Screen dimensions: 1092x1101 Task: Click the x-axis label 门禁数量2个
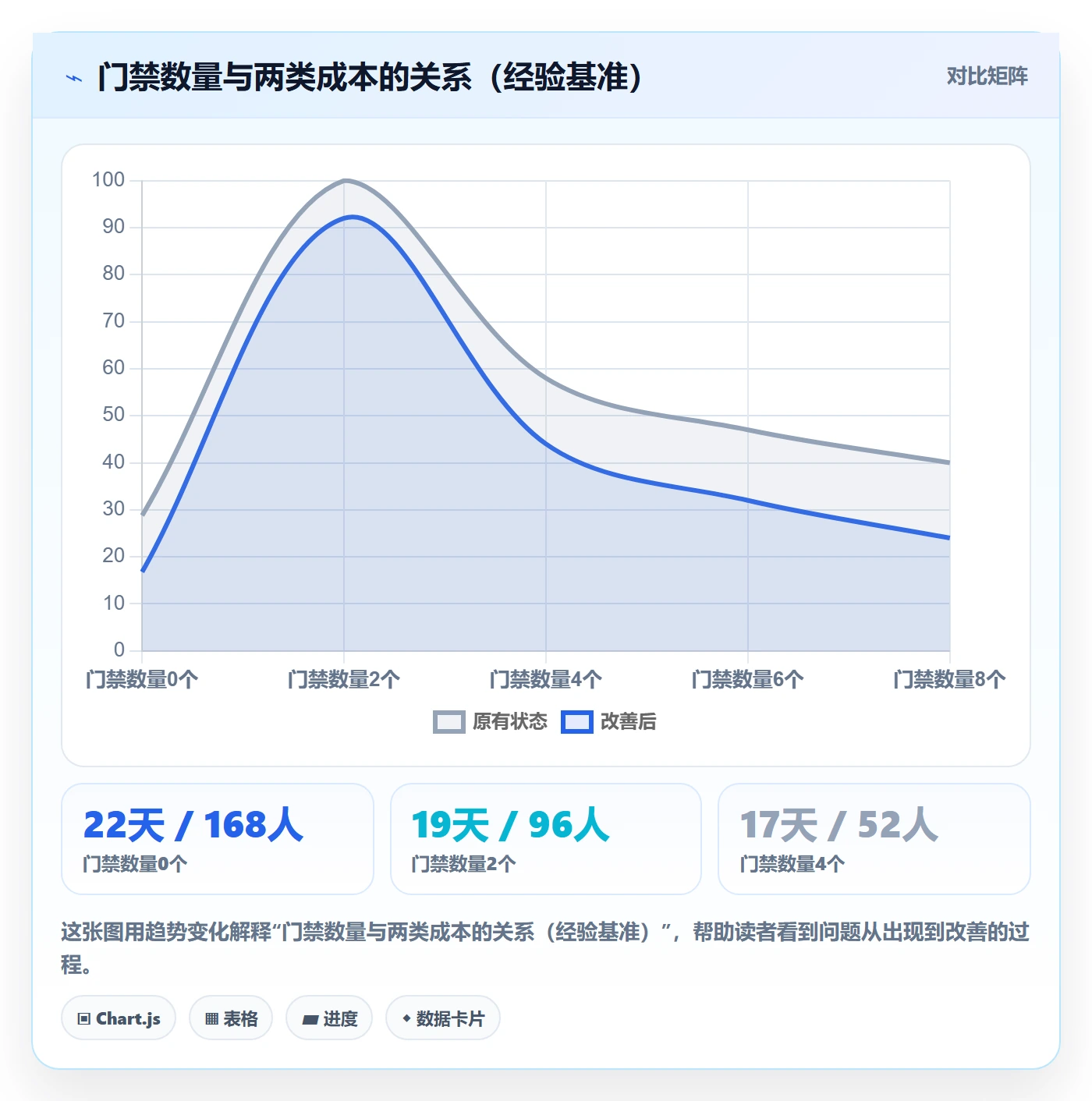[344, 679]
